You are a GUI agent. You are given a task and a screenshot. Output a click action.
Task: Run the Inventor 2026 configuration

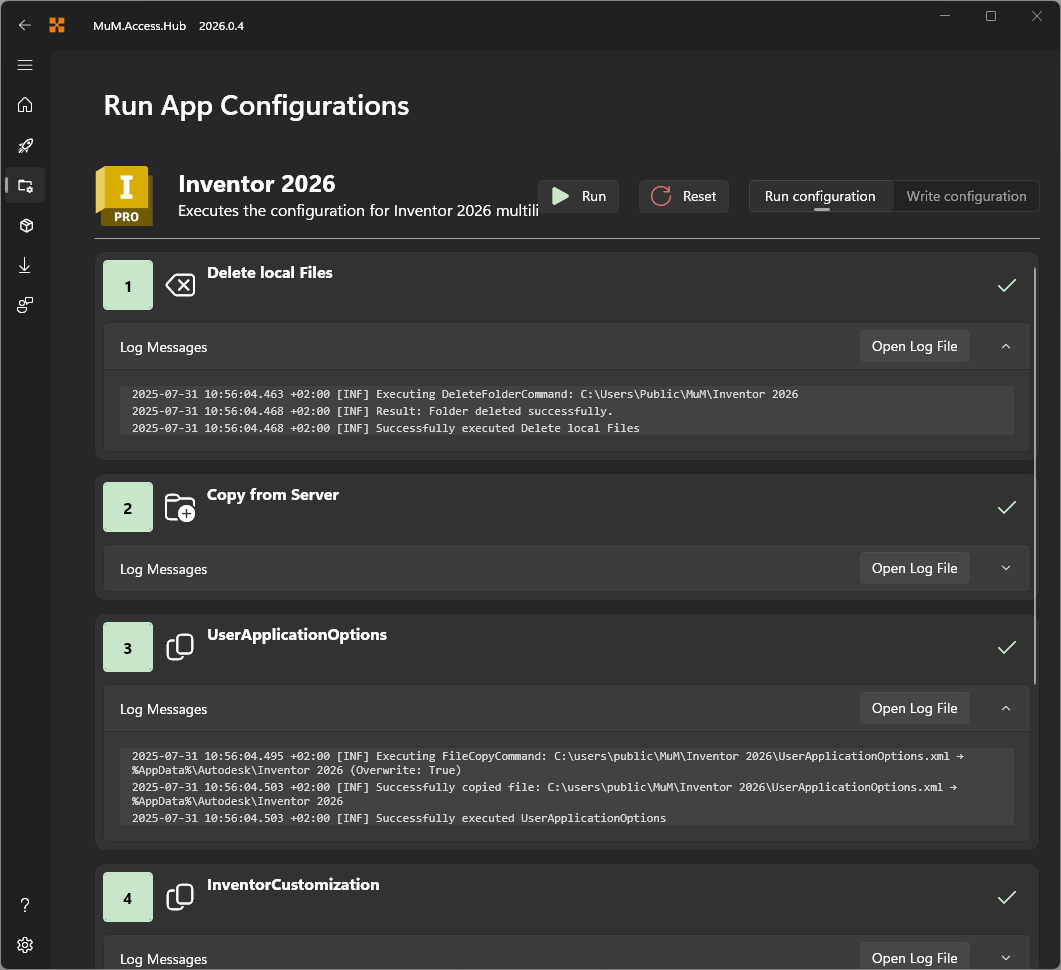[x=578, y=196]
